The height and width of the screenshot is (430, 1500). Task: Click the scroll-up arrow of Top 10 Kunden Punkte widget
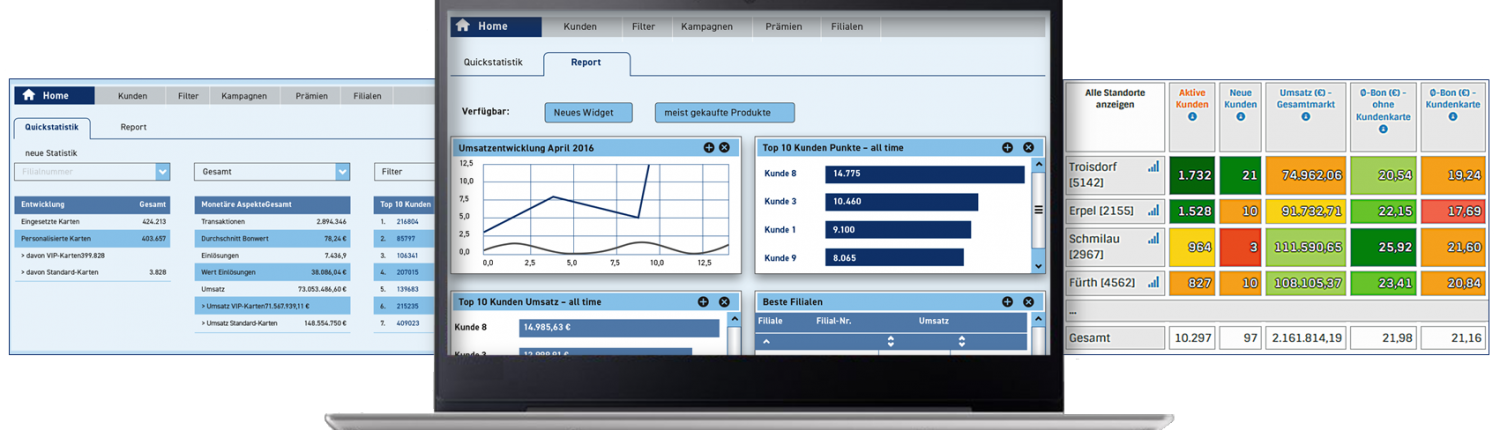(x=1038, y=164)
